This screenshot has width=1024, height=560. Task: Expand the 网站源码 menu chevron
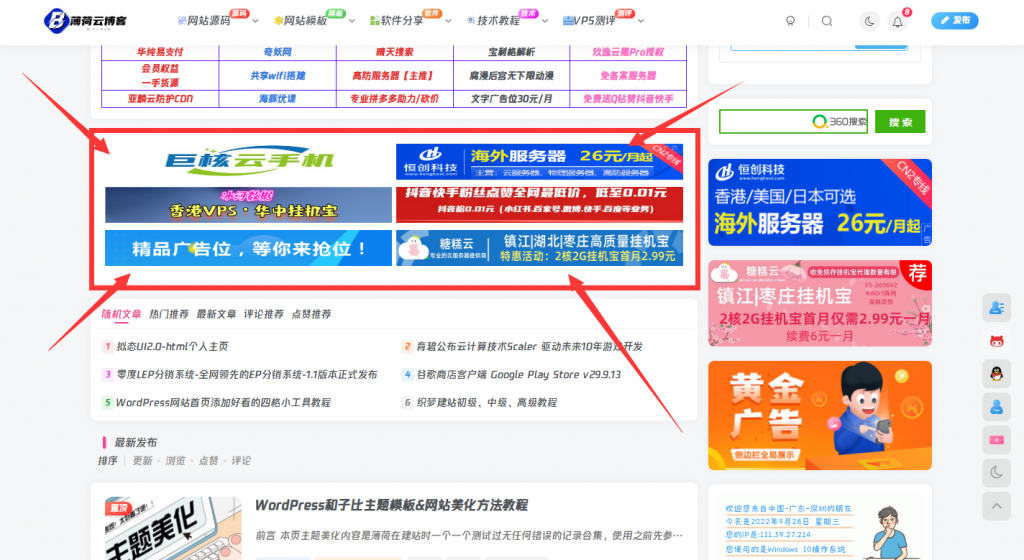pos(255,21)
